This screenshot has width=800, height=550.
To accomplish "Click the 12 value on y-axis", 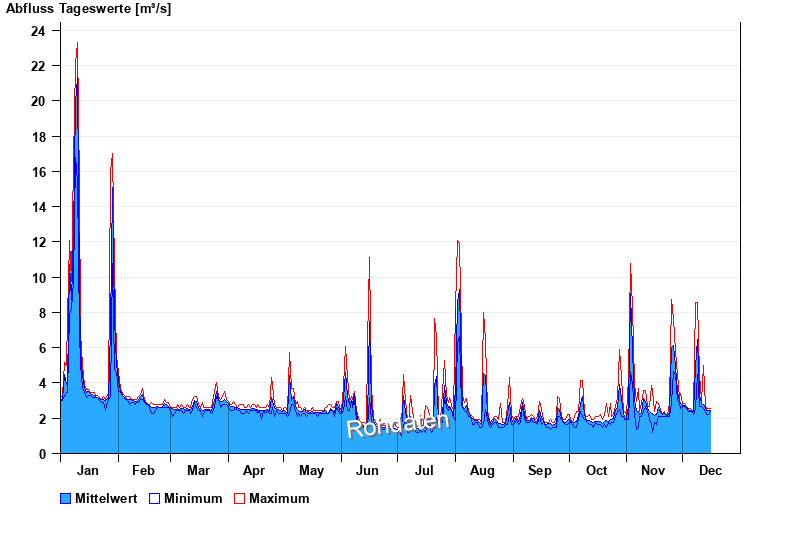I will coord(38,242).
